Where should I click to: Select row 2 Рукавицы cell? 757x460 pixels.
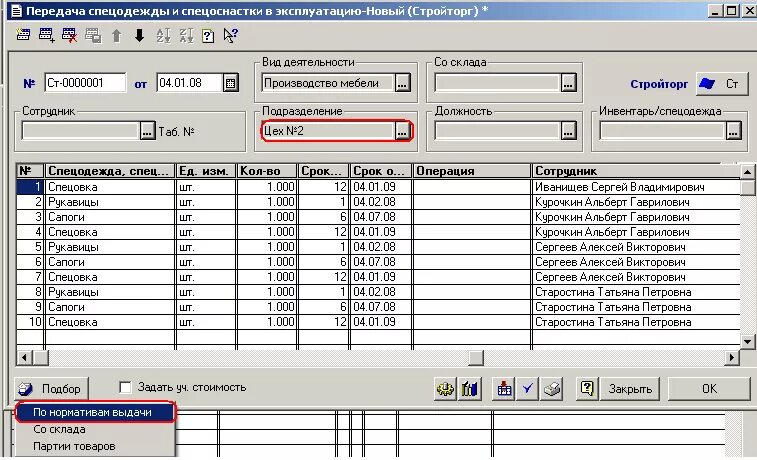pos(110,202)
